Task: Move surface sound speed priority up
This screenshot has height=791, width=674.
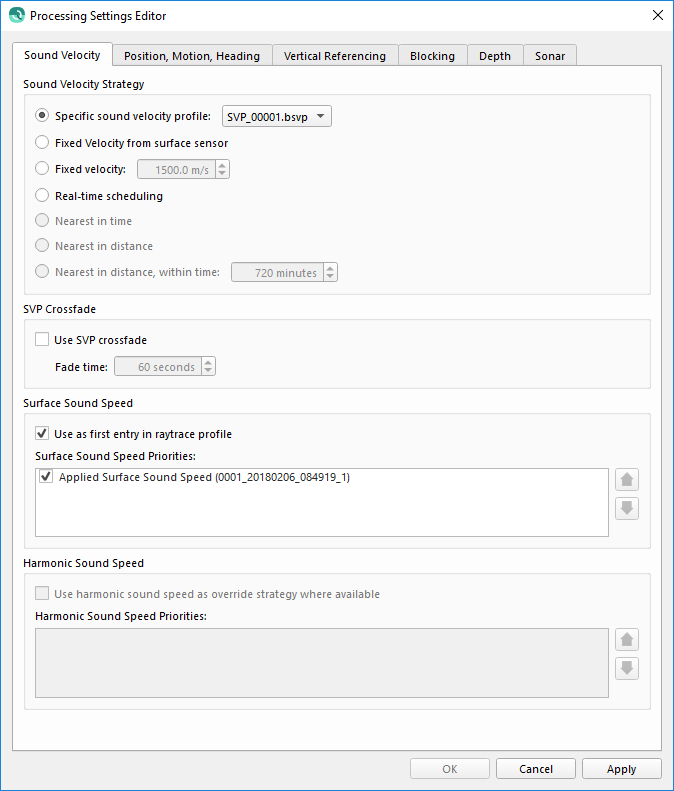Action: [627, 479]
